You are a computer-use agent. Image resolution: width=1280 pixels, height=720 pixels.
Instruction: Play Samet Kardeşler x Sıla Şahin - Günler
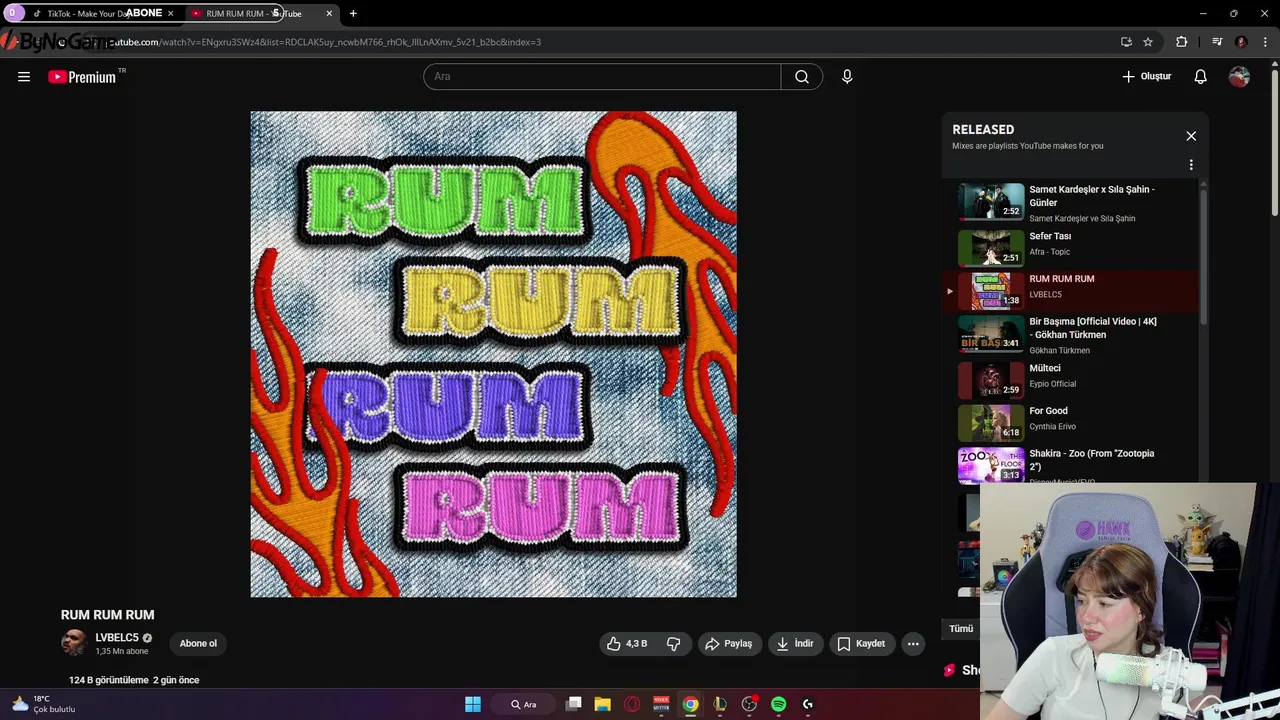tap(1070, 202)
